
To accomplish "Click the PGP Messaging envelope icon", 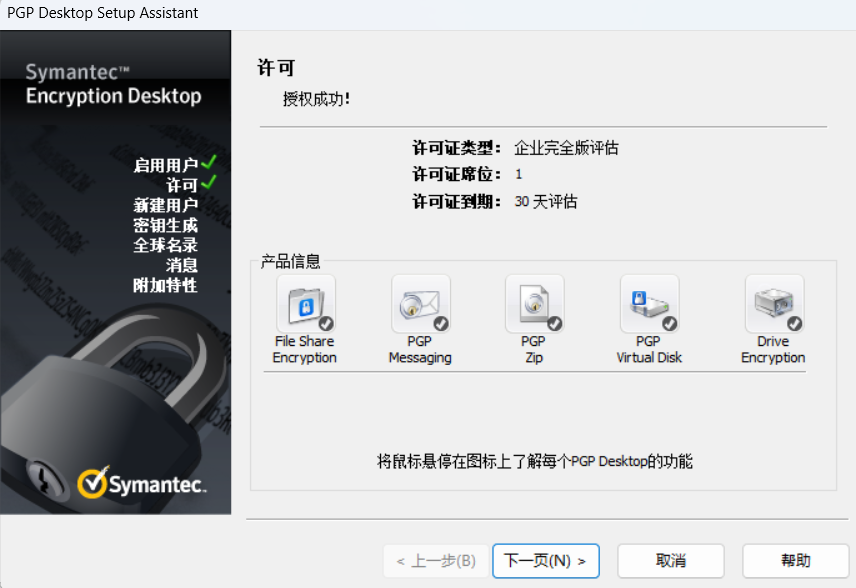I will (x=420, y=304).
